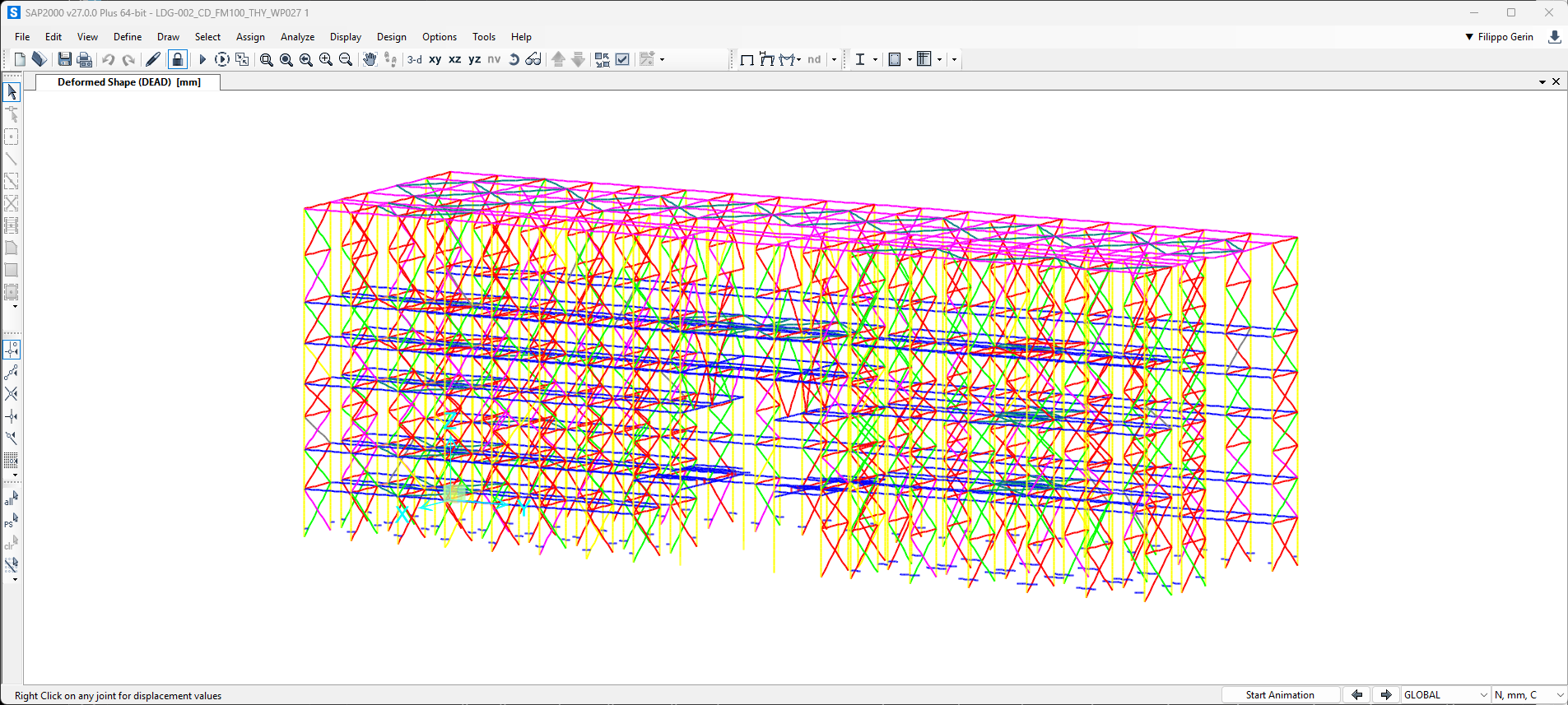Set the view to the xz plane
This screenshot has width=1568, height=705.
point(455,59)
